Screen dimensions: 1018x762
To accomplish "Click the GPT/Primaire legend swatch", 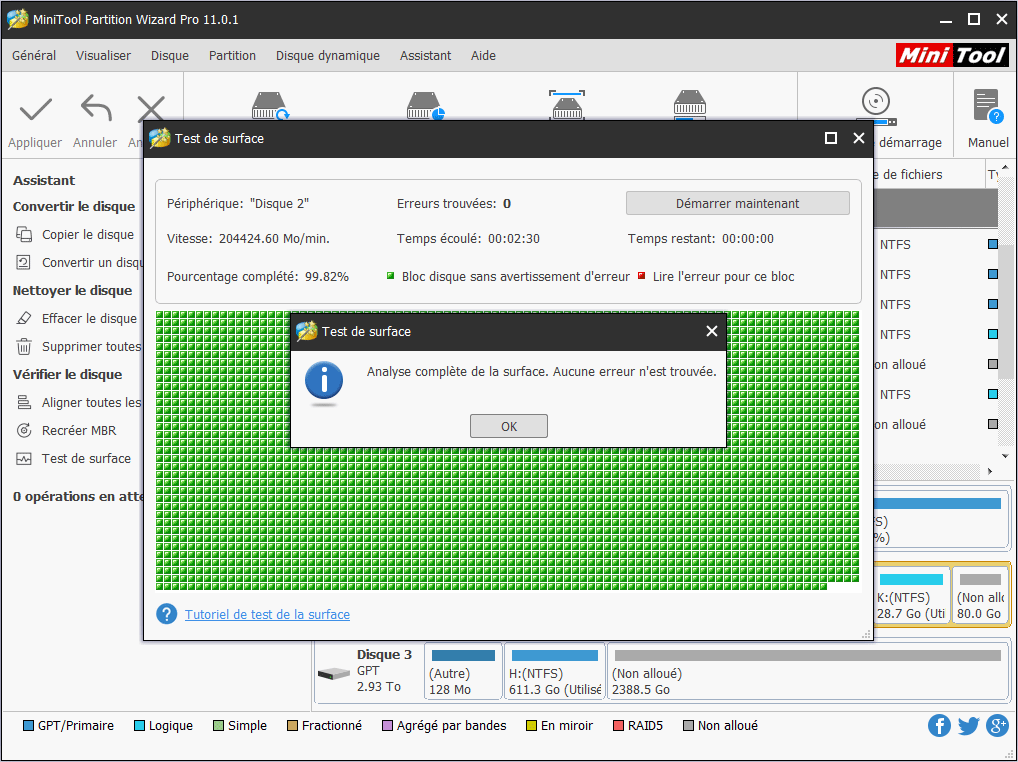I will [28, 726].
